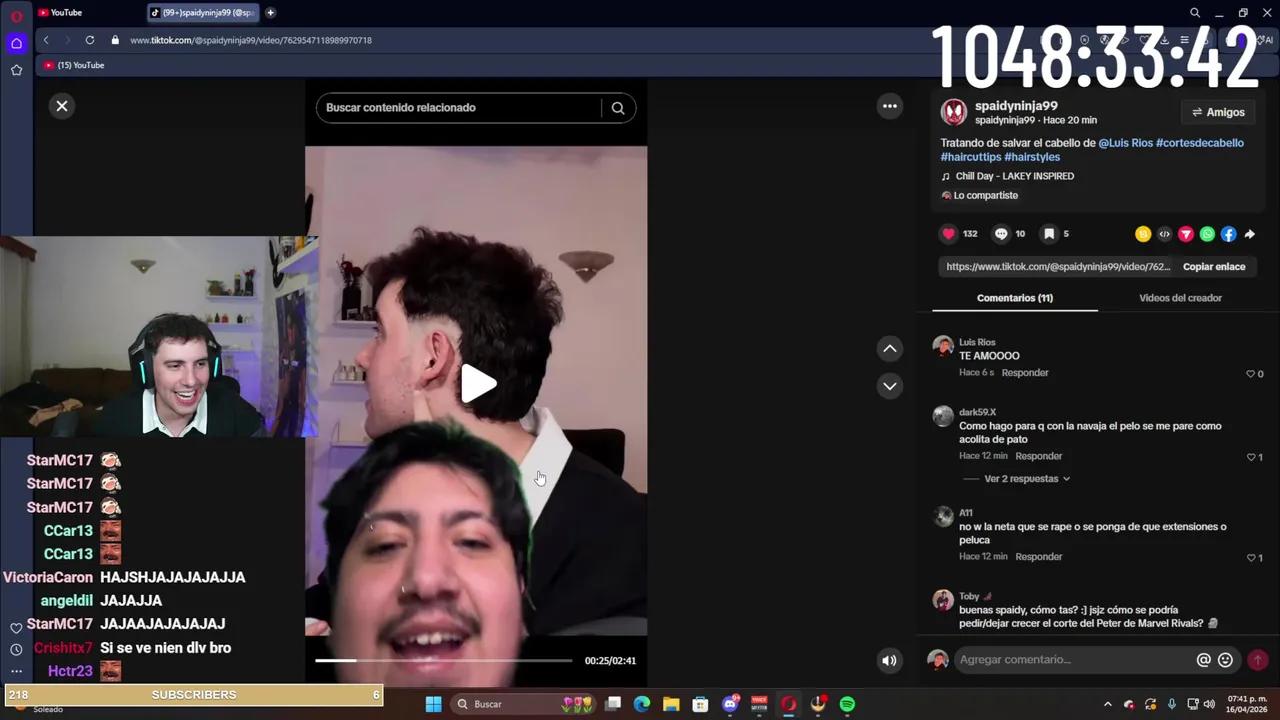
Task: Insert mention with @ icon
Action: (x=1204, y=660)
